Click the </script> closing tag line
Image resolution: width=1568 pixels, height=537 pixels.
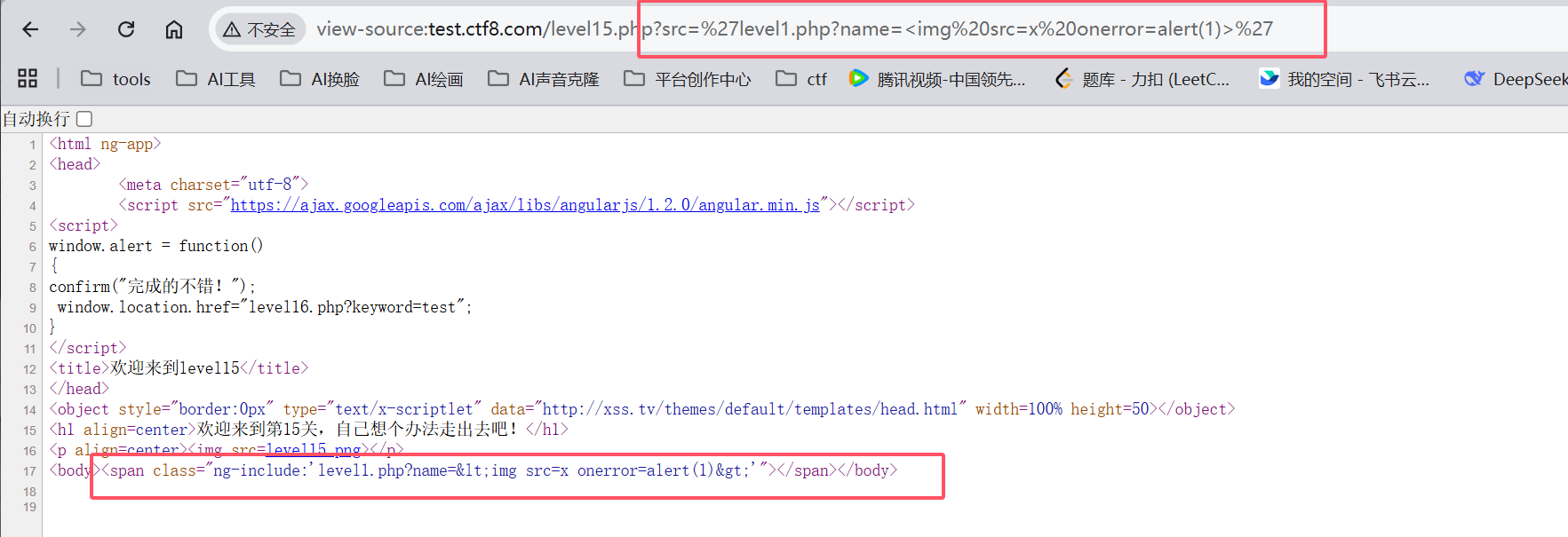tap(87, 348)
